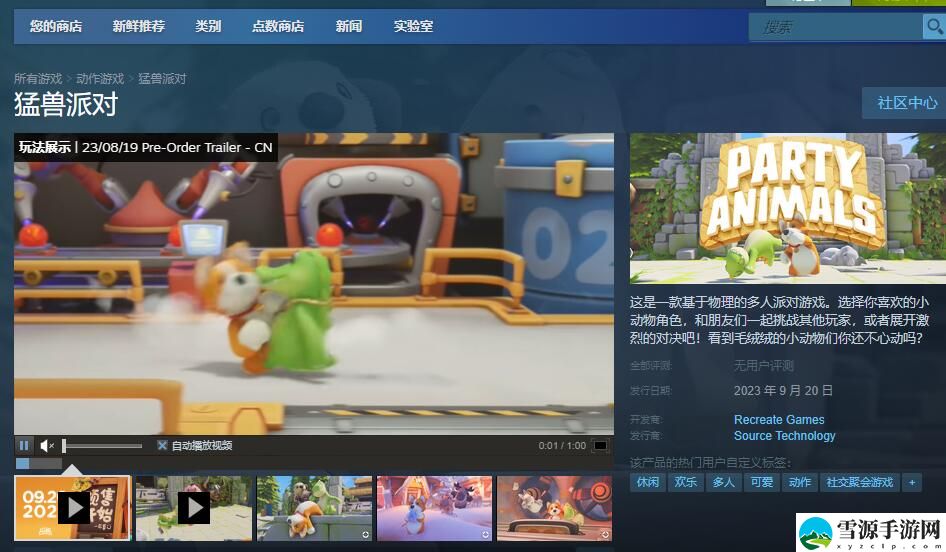The height and width of the screenshot is (552, 946).
Task: Open 实验室 tab
Action: (x=413, y=26)
